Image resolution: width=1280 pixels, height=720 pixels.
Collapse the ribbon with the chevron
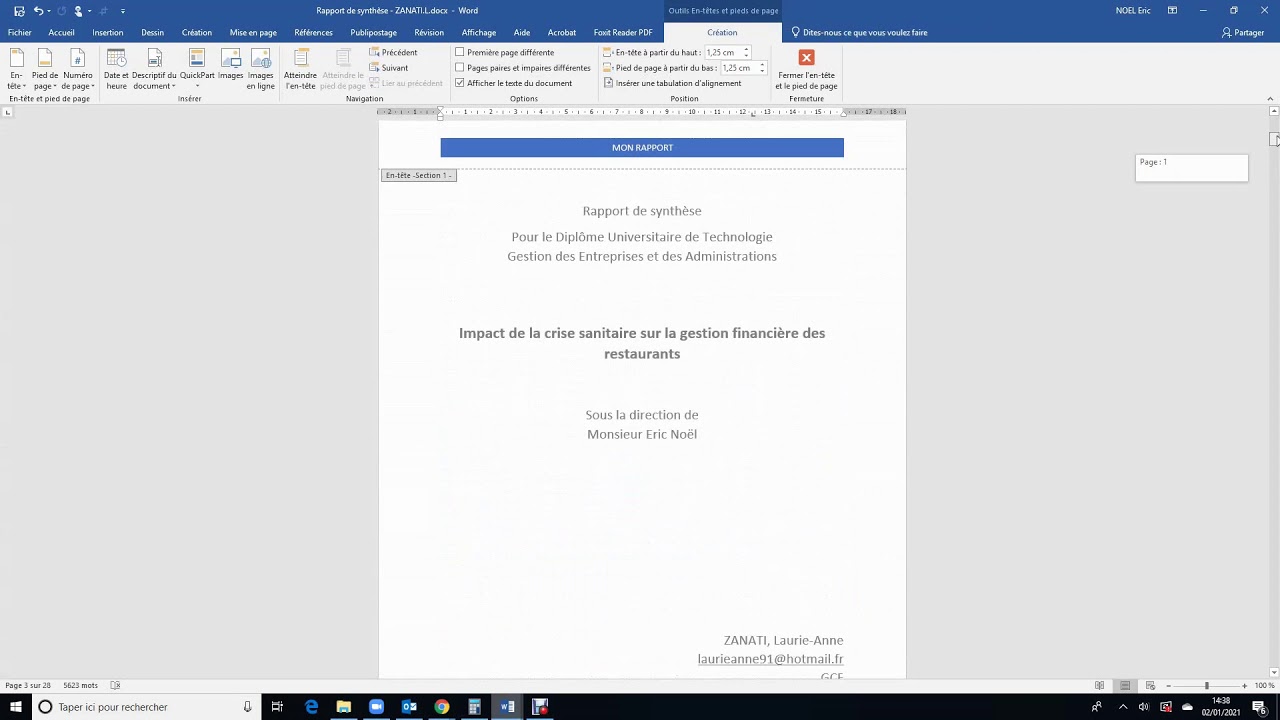pyautogui.click(x=1270, y=98)
